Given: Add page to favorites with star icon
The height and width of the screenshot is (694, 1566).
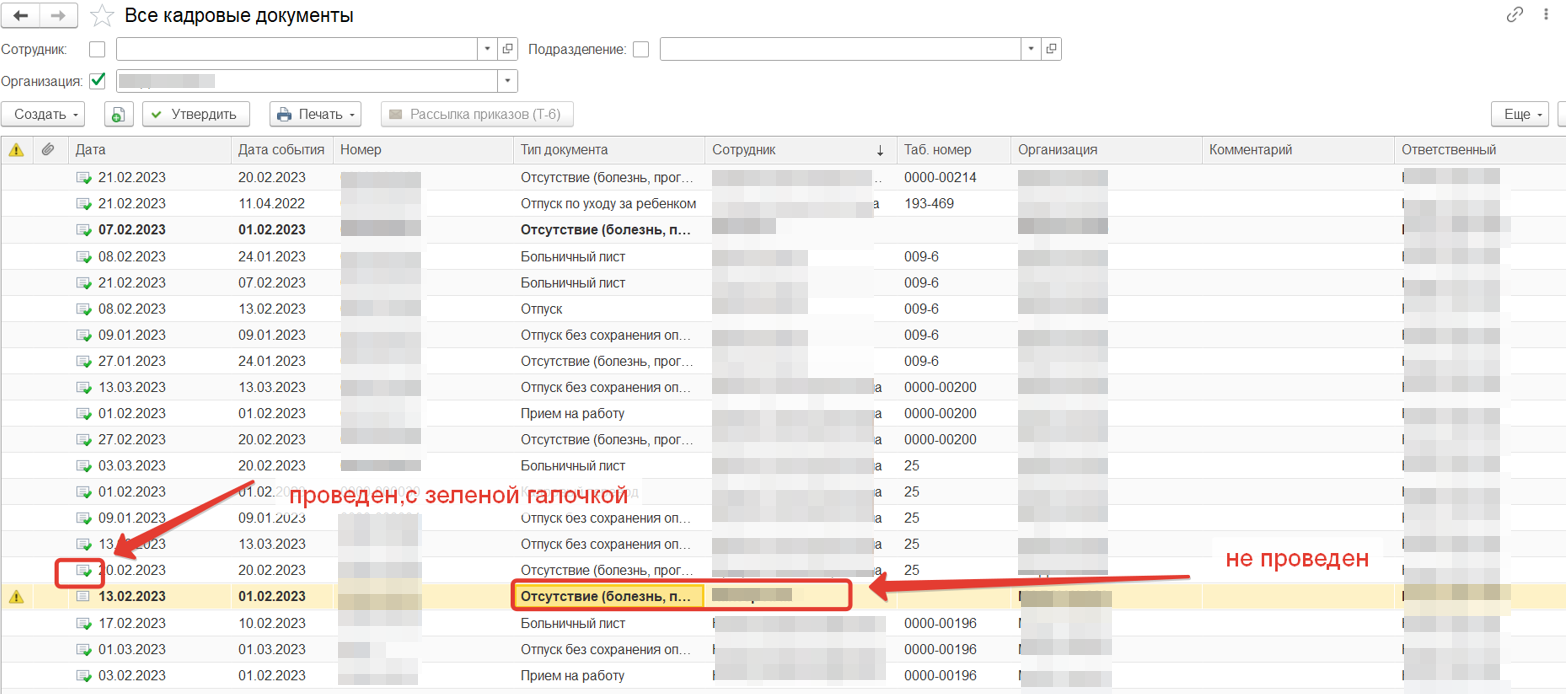Looking at the screenshot, I should pyautogui.click(x=102, y=16).
